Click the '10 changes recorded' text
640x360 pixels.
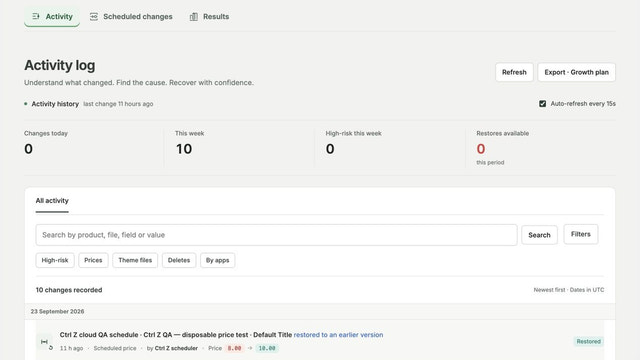tap(69, 290)
